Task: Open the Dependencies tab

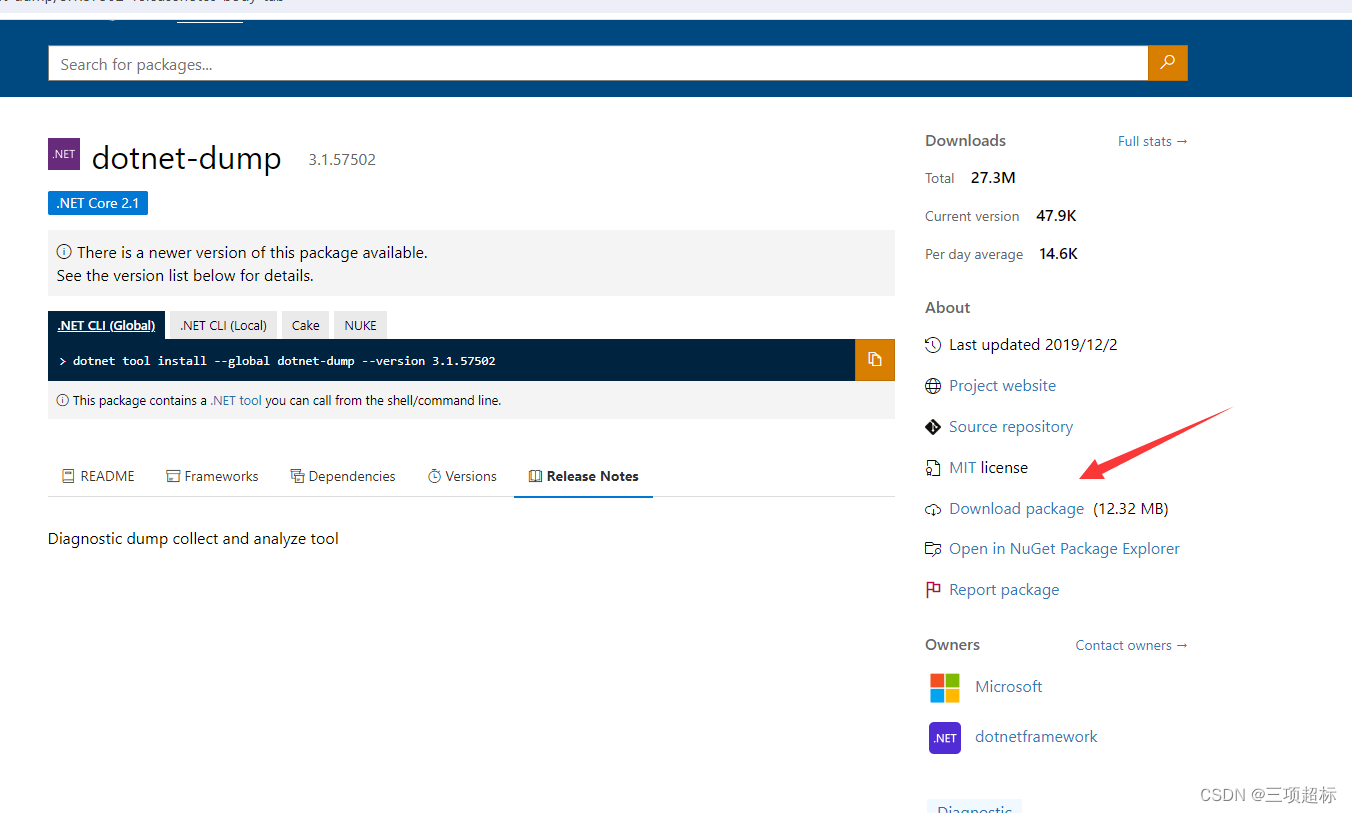Action: point(343,476)
